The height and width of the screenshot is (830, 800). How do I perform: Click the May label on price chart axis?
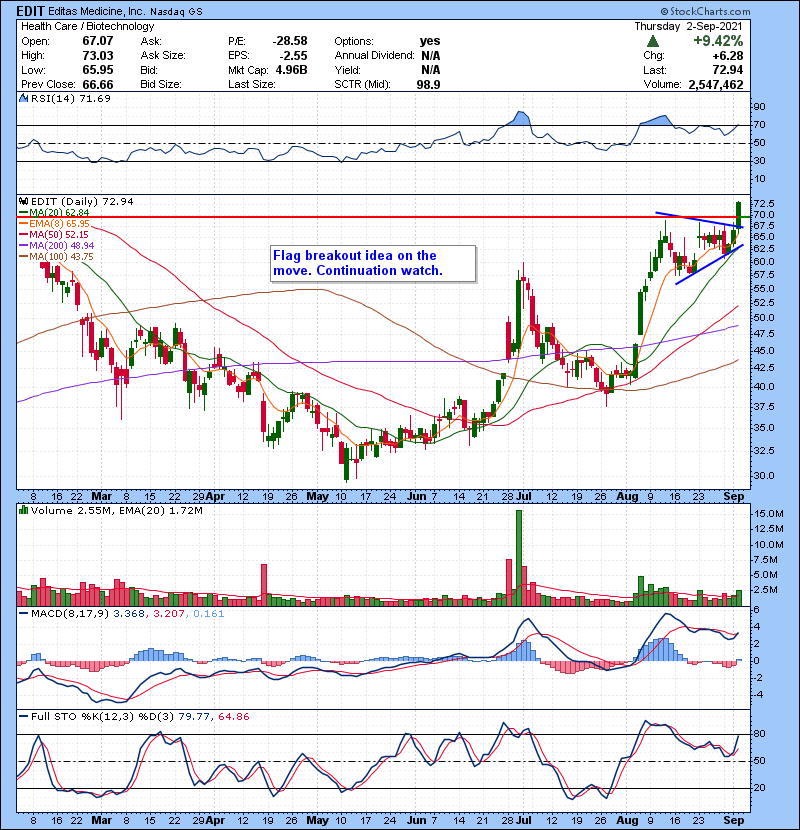coord(318,497)
